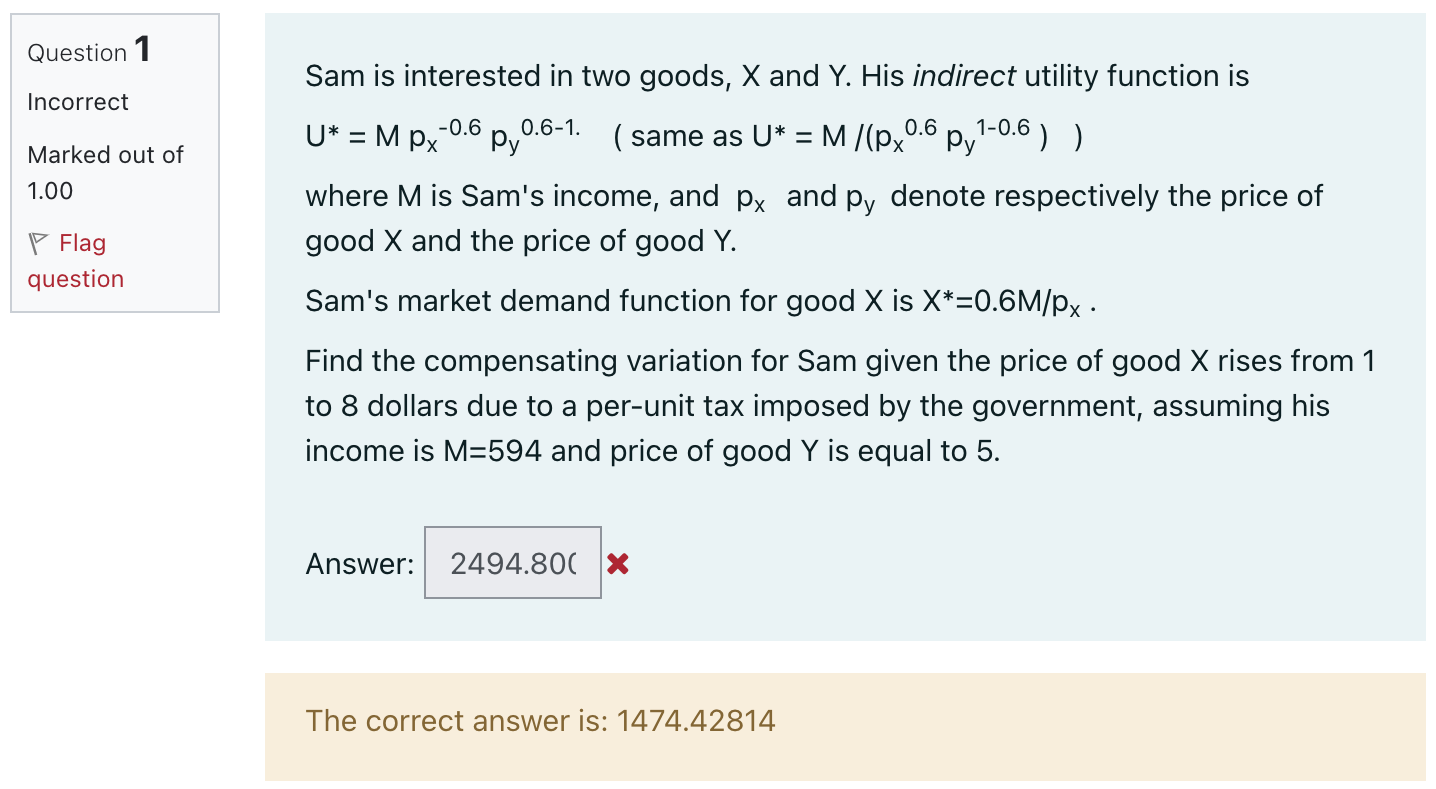Select the Question 1 heading
The image size is (1436, 789).
click(x=87, y=50)
